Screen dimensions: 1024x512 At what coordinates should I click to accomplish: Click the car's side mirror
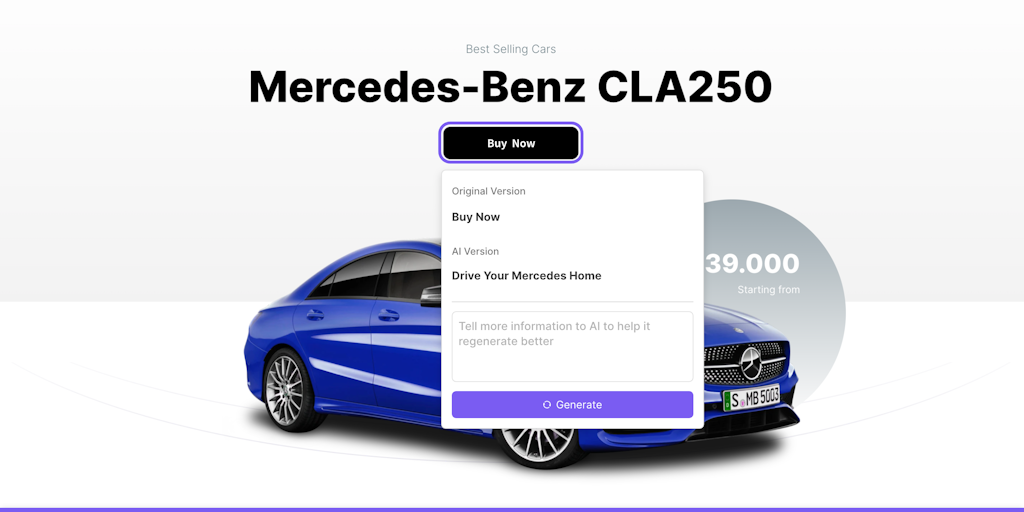pyautogui.click(x=430, y=296)
